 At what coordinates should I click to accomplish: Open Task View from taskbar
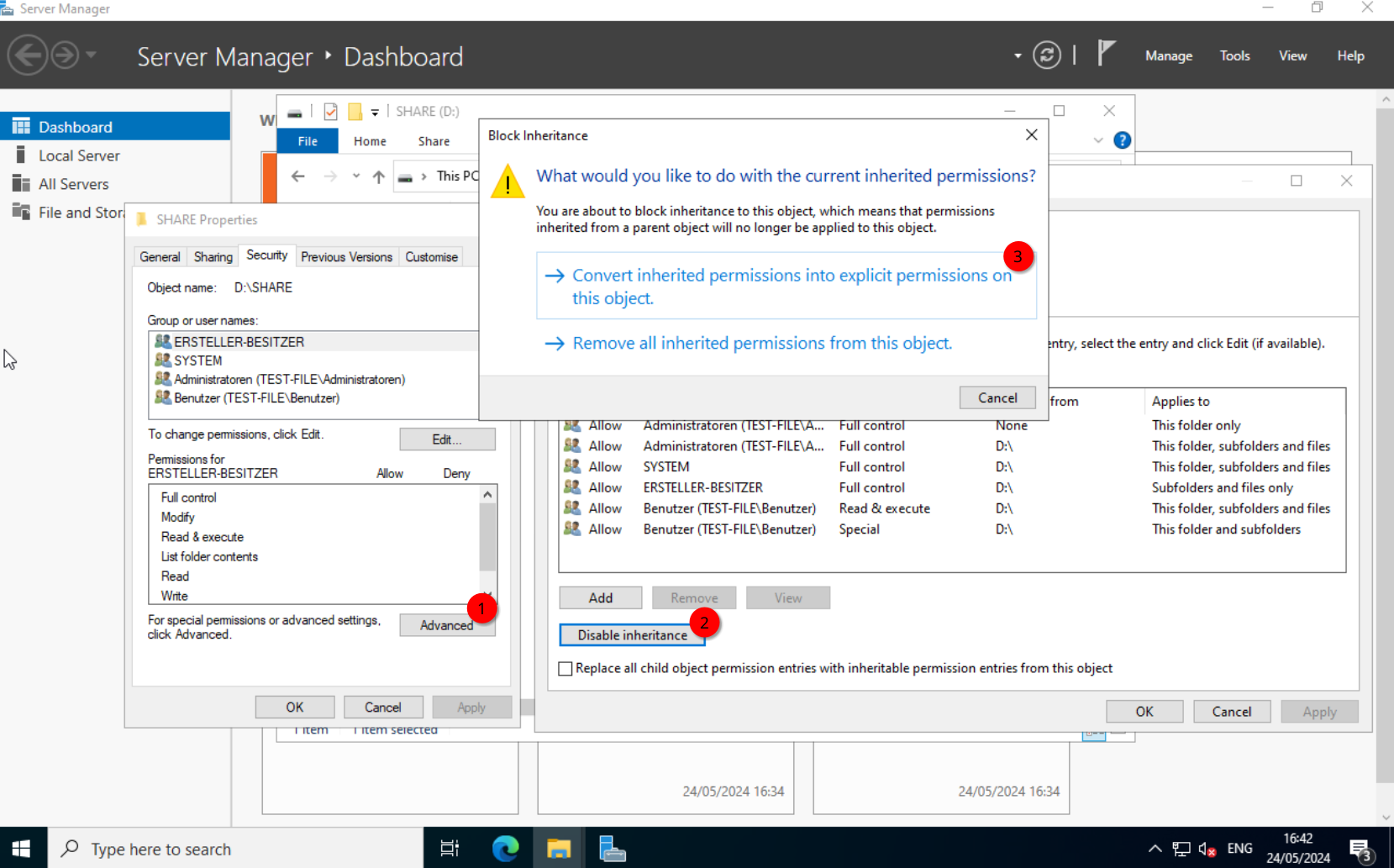pyautogui.click(x=450, y=849)
